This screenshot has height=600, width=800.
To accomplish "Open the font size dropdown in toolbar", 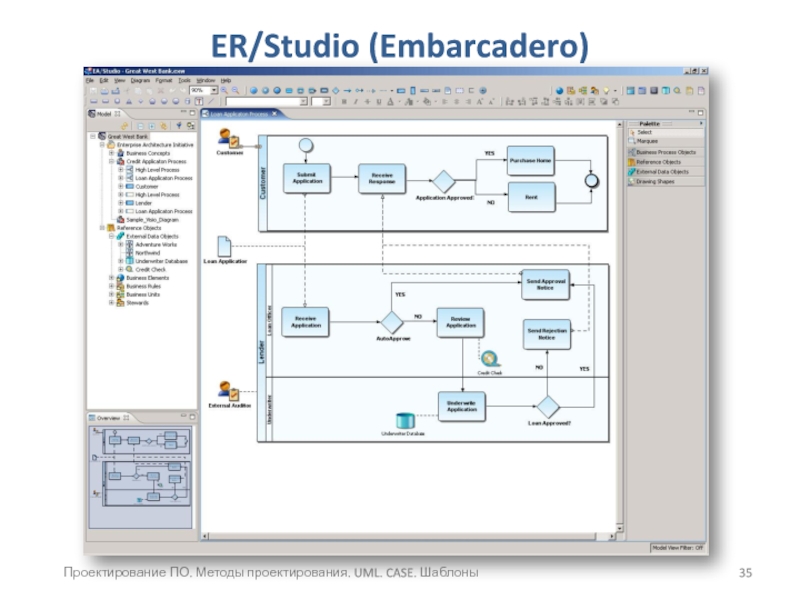I will click(327, 102).
